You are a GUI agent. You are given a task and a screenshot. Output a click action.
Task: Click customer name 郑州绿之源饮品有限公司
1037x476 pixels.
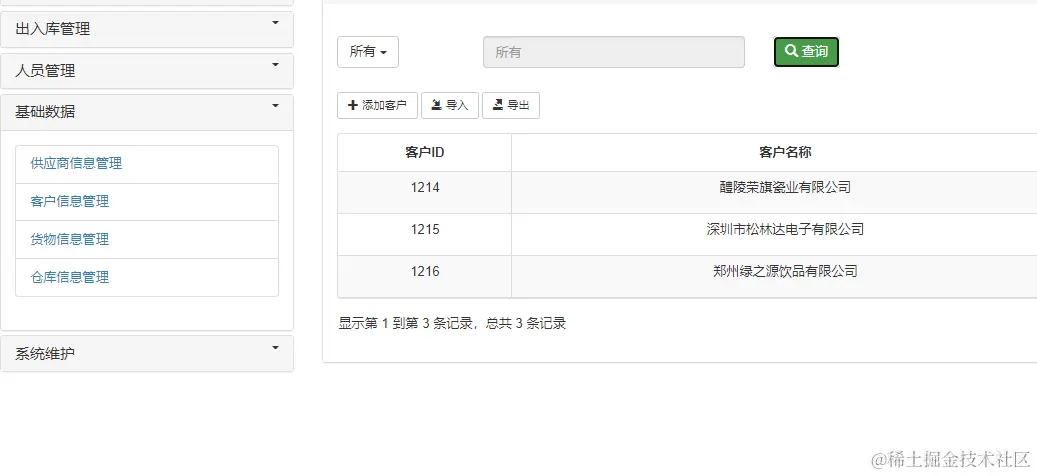(785, 272)
